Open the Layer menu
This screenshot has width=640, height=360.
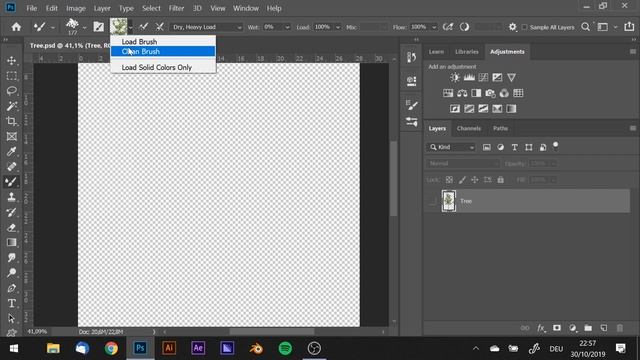click(x=102, y=8)
